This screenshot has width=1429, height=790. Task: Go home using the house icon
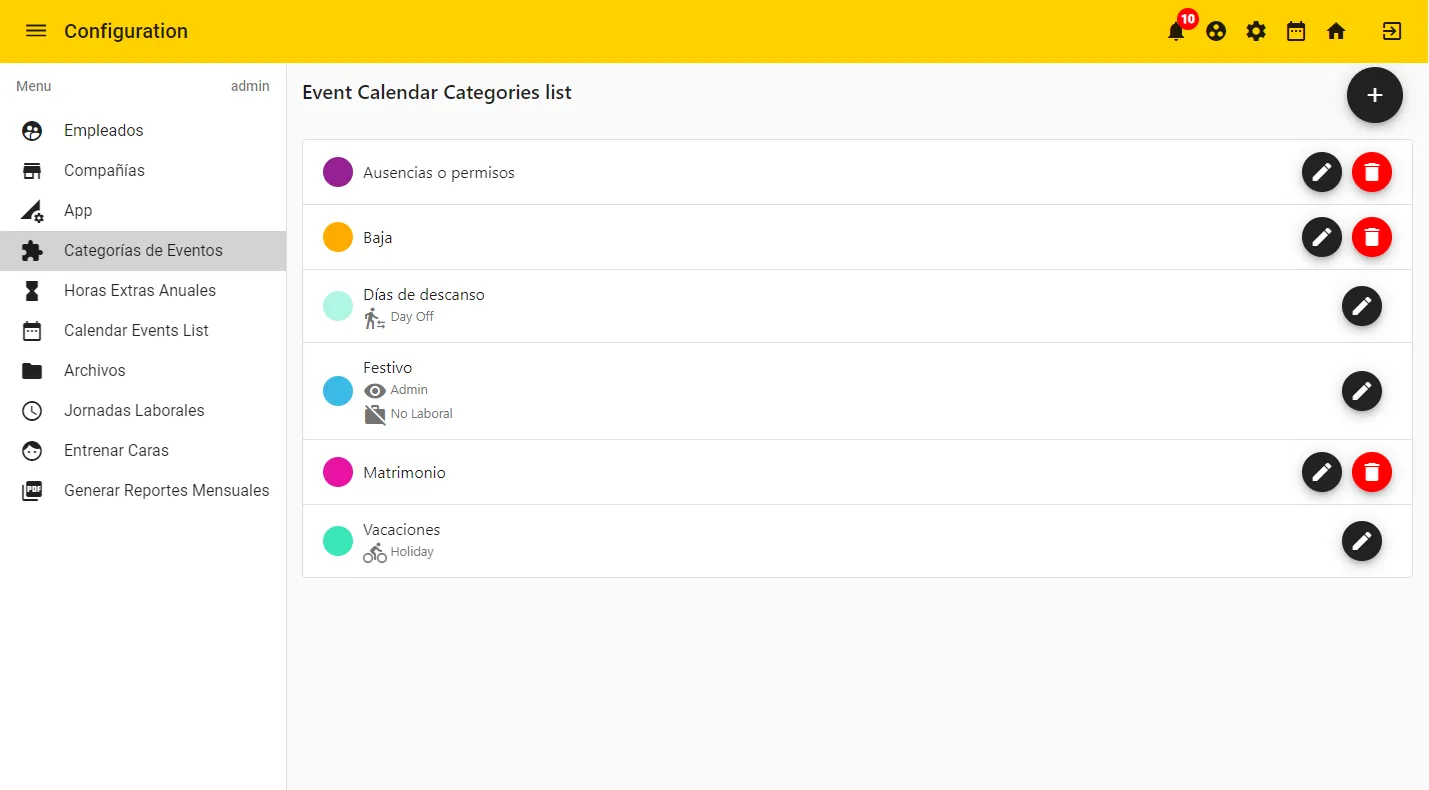(1336, 31)
